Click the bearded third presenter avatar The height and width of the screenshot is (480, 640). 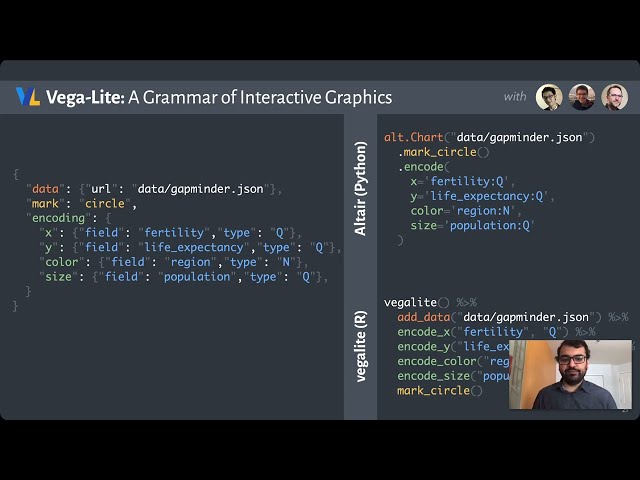click(614, 97)
